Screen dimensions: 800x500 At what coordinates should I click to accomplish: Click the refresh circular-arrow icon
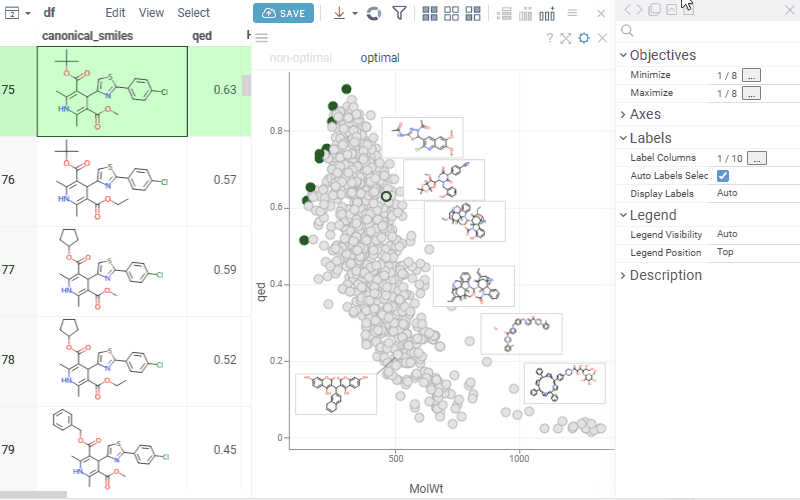point(373,13)
